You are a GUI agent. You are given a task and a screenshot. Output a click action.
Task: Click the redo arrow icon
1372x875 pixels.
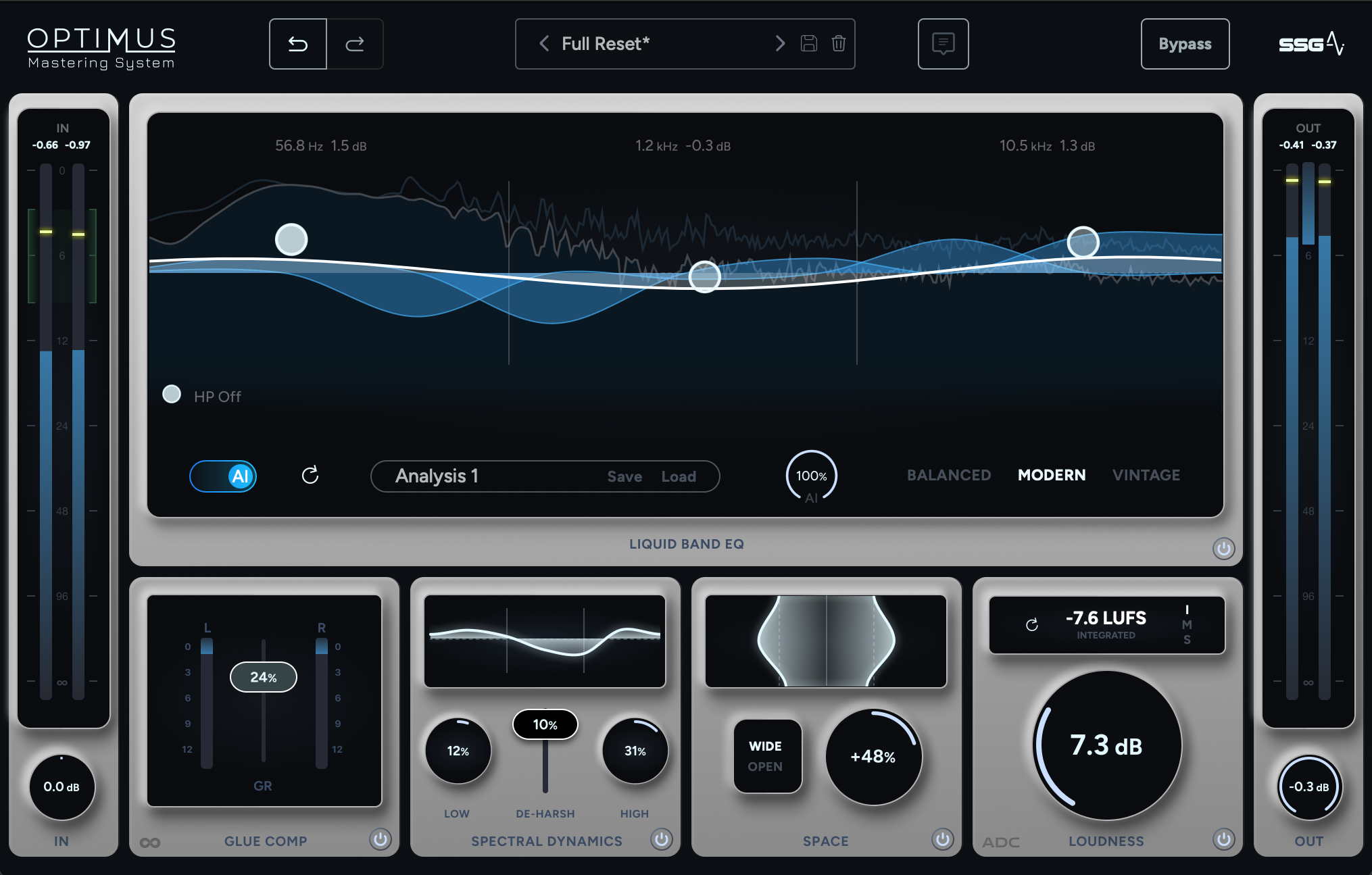click(x=356, y=43)
